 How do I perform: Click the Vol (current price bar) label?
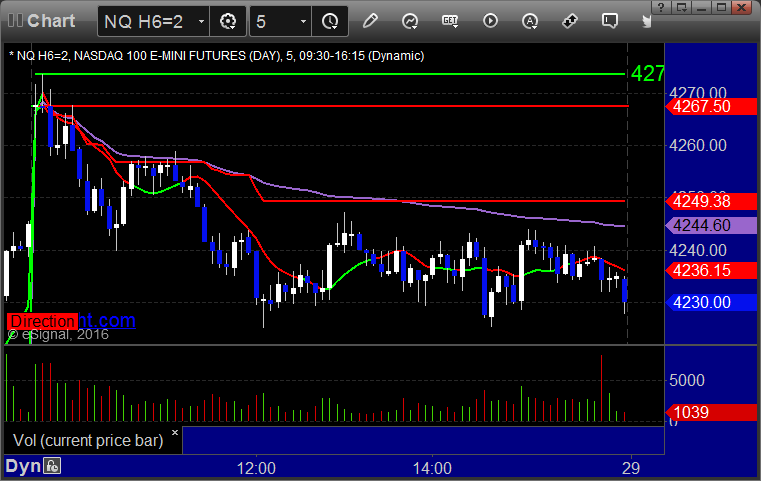[88, 440]
